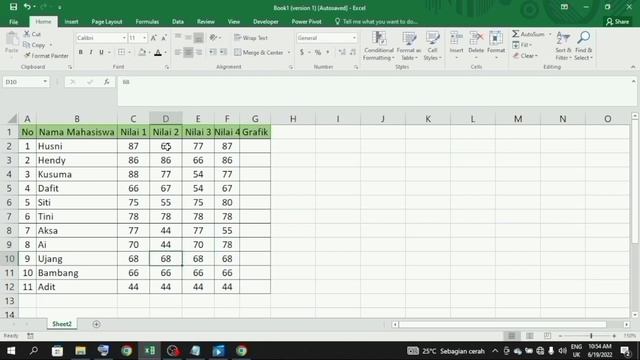The image size is (640, 360).
Task: Switch to the Insert tab
Action: point(71,22)
